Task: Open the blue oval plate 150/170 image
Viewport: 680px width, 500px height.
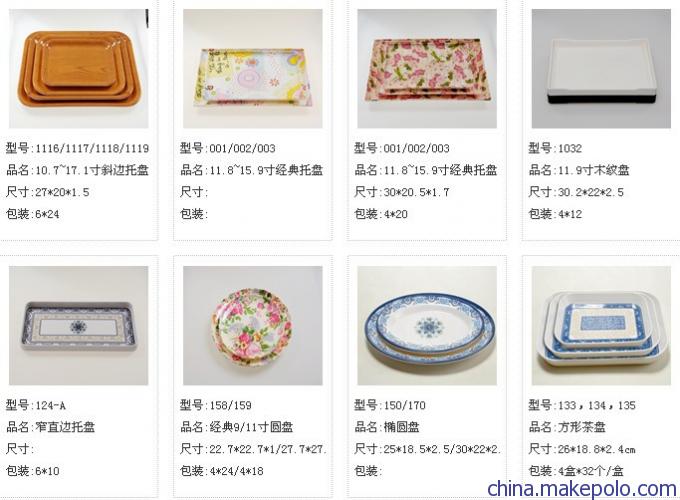Action: [x=427, y=326]
